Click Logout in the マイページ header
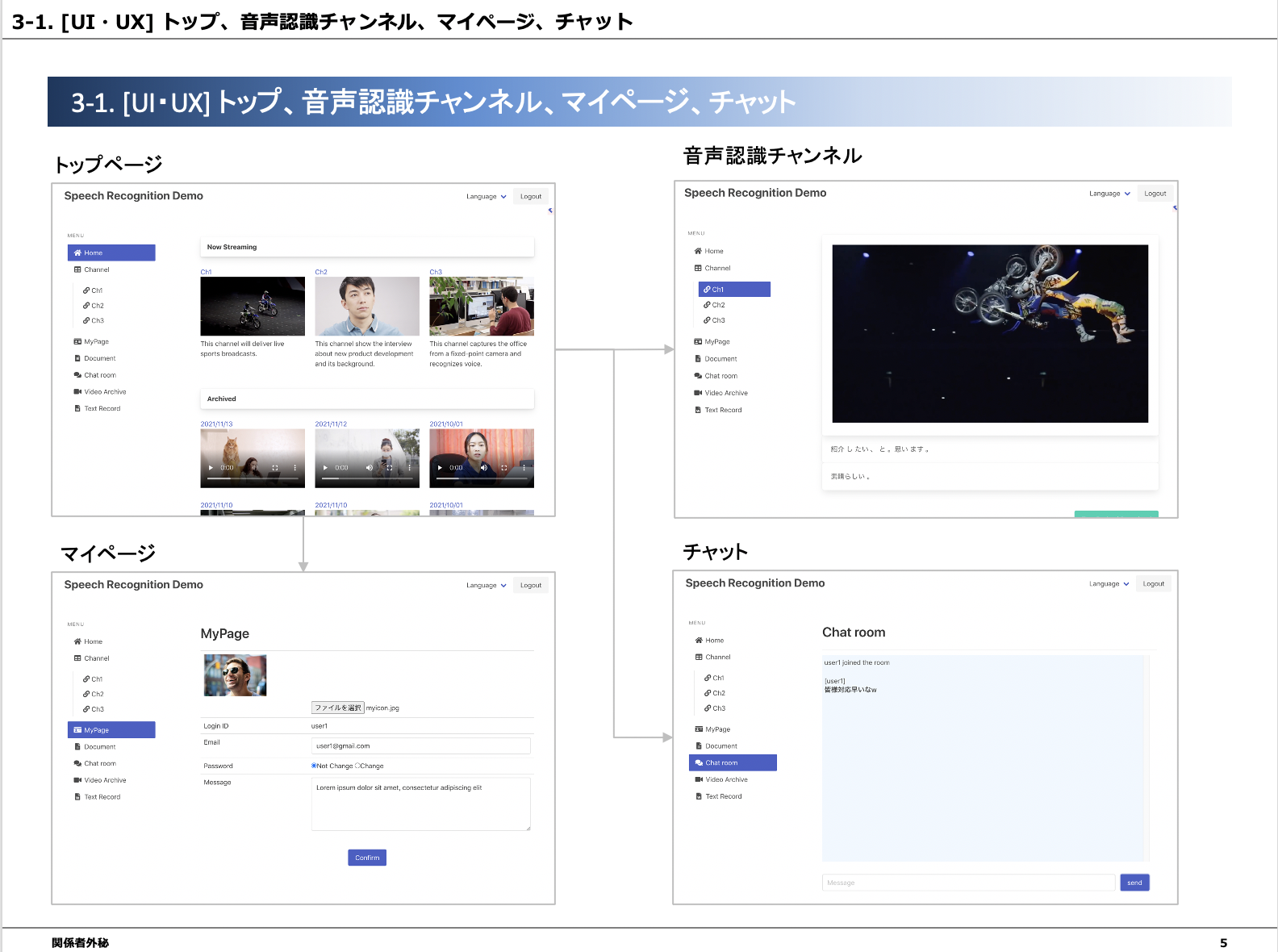The width and height of the screenshot is (1278, 952). point(531,586)
